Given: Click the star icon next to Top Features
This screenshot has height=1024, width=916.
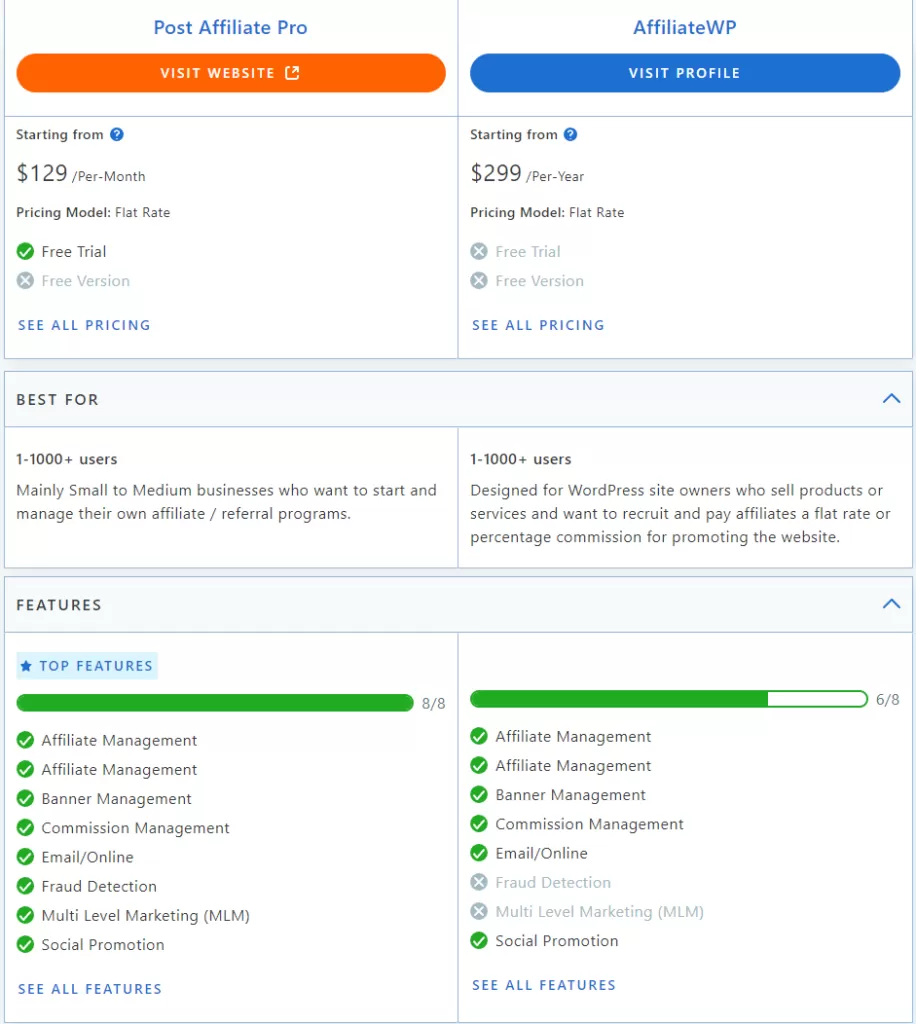Looking at the screenshot, I should [x=26, y=665].
